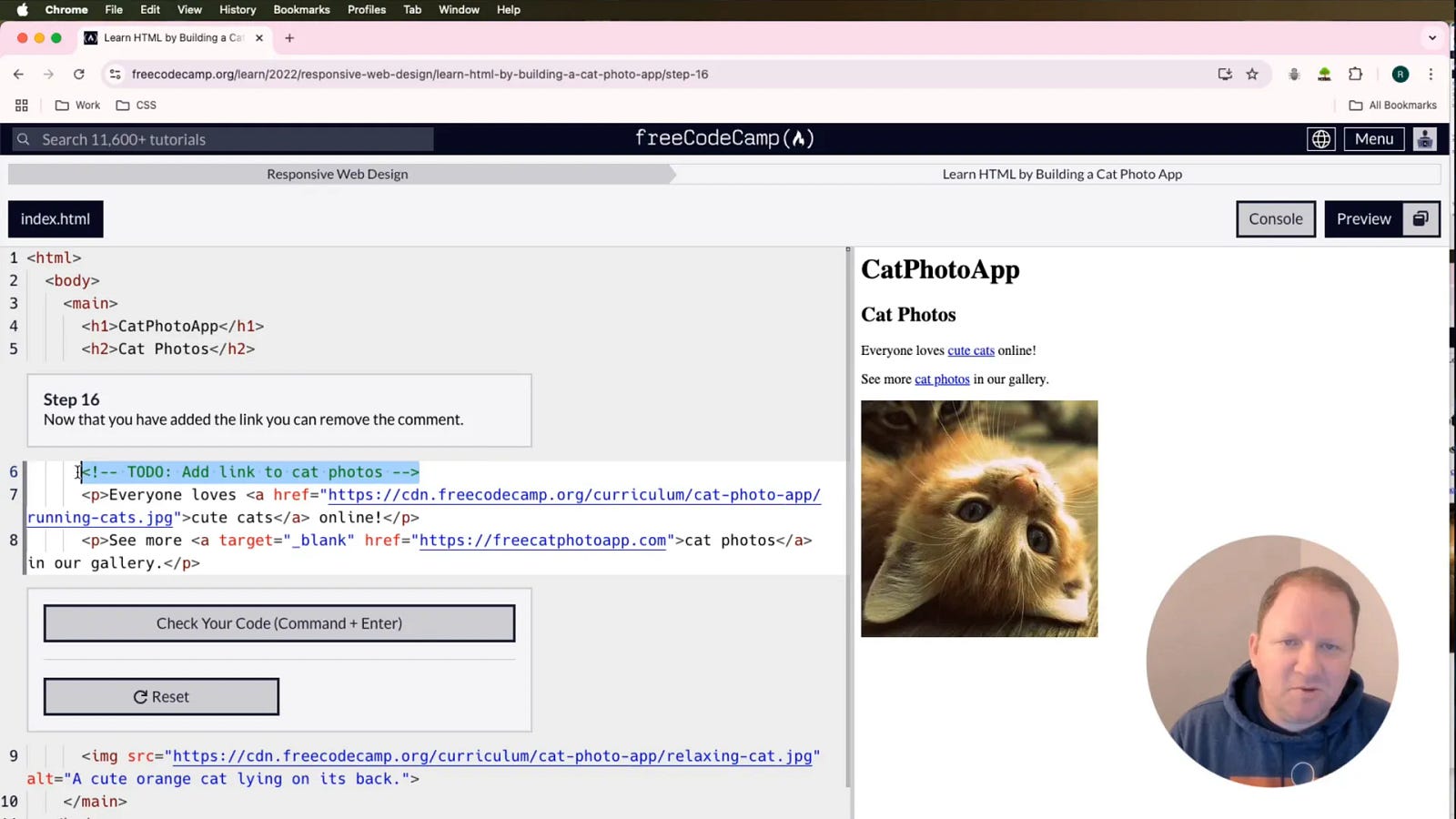Image resolution: width=1456 pixels, height=819 pixels.
Task: Open the Work bookmarks folder
Action: (x=77, y=106)
